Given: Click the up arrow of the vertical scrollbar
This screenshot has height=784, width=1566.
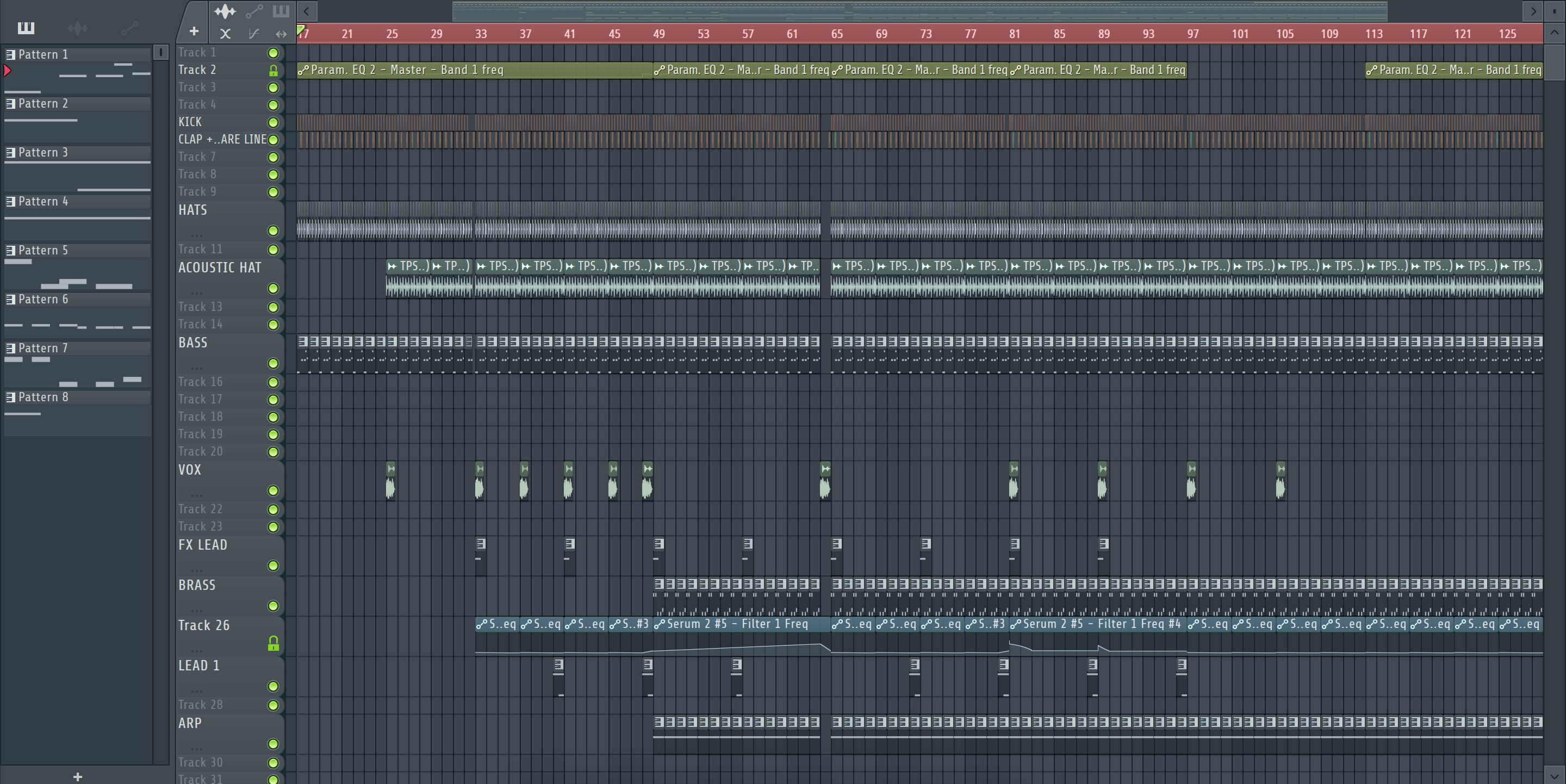Looking at the screenshot, I should tap(1555, 33).
